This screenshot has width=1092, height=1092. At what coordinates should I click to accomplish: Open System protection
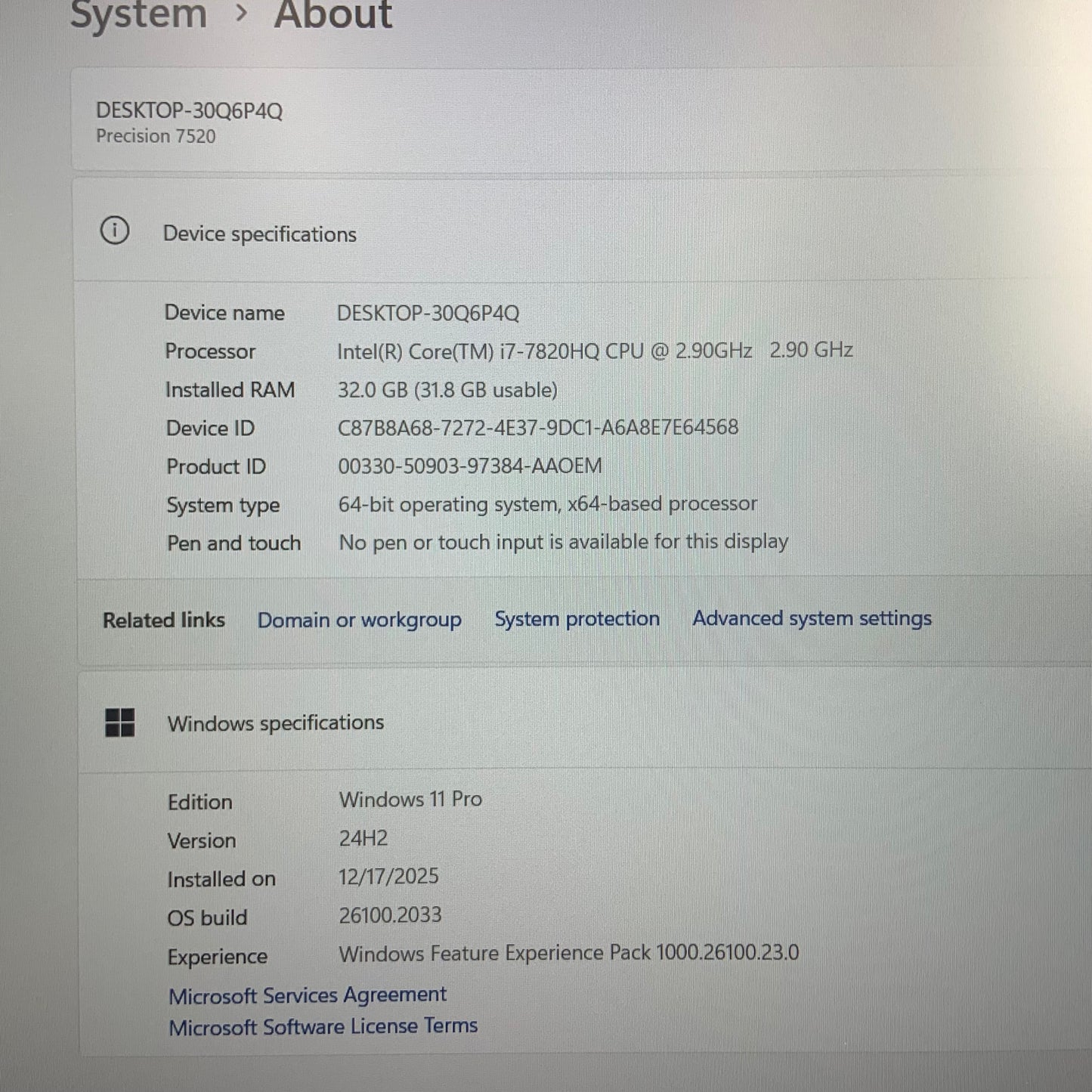[577, 619]
